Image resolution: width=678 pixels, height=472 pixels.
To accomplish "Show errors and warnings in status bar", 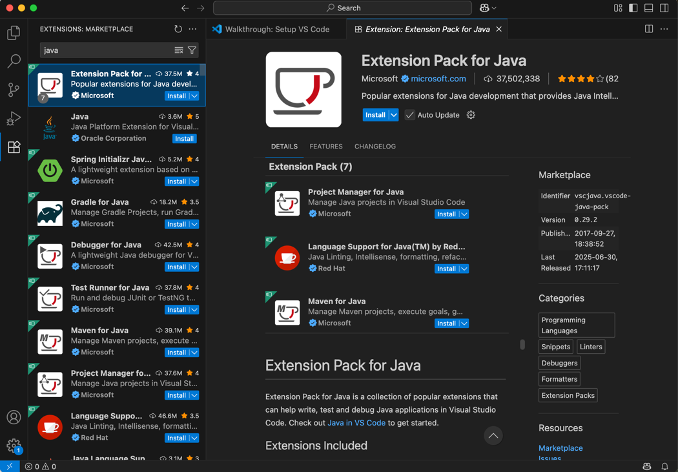I will 41,466.
